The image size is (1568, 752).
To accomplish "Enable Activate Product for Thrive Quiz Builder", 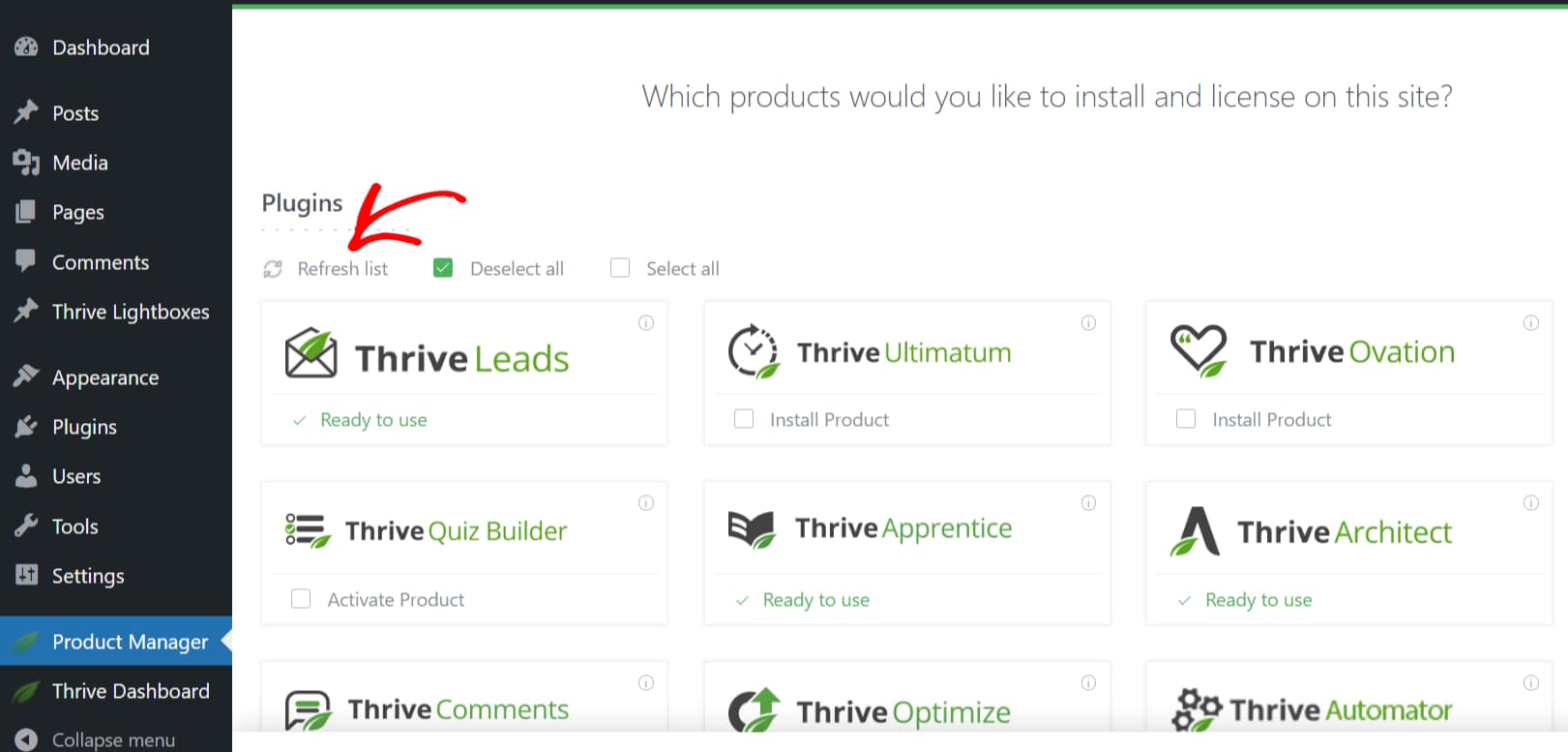I will coord(301,599).
